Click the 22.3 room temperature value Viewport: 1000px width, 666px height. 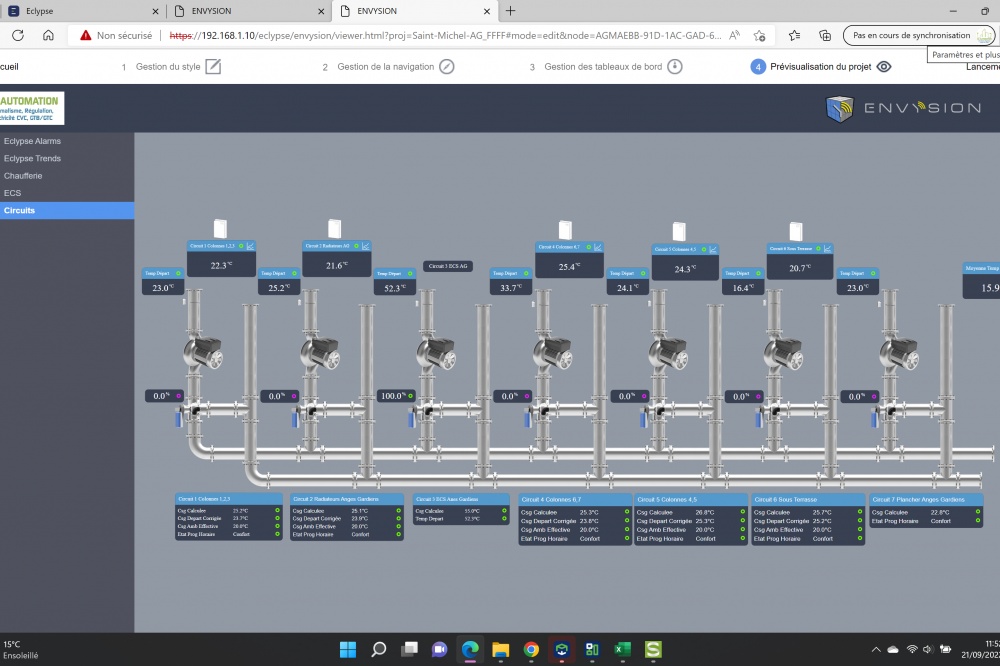tap(221, 265)
